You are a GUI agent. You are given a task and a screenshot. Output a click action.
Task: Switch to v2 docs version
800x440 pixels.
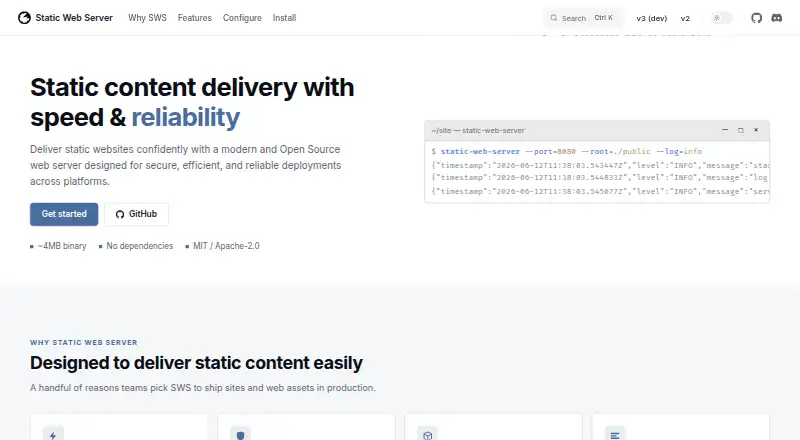click(x=685, y=18)
